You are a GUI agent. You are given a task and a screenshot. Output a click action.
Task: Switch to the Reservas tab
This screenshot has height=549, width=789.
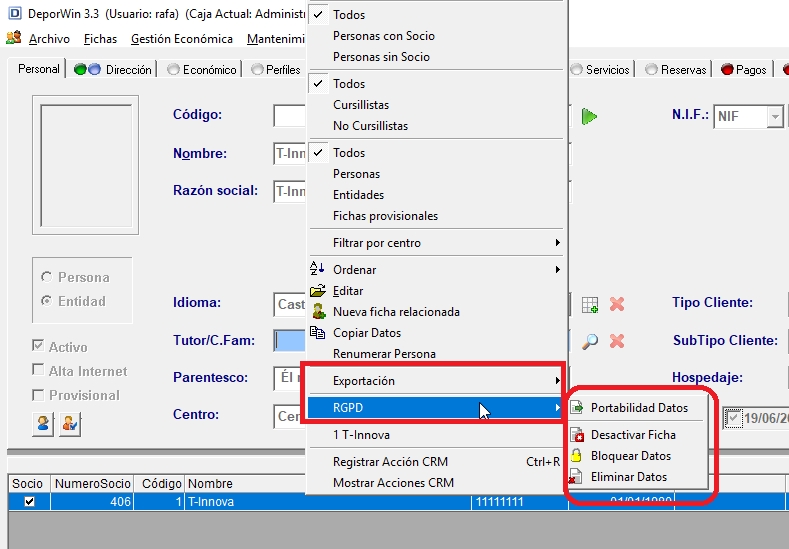(x=677, y=69)
